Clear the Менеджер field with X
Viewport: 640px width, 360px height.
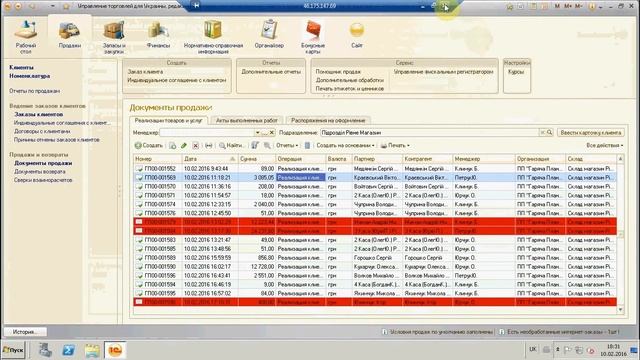click(x=272, y=133)
